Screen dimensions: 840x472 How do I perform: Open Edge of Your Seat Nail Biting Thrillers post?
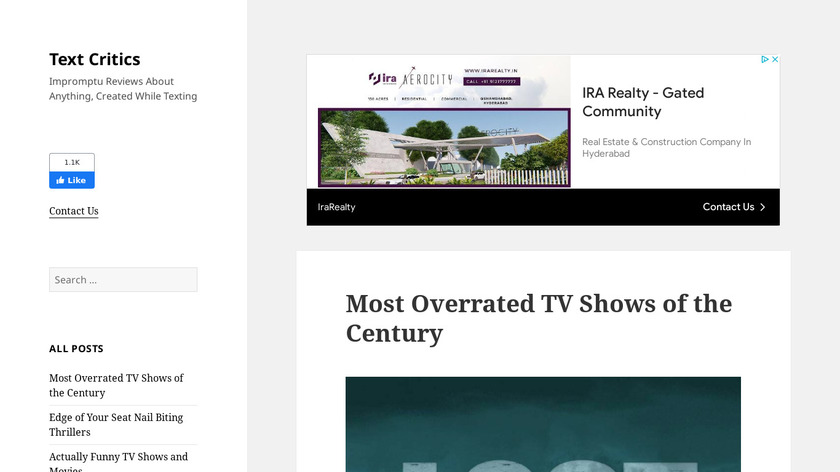coord(116,424)
